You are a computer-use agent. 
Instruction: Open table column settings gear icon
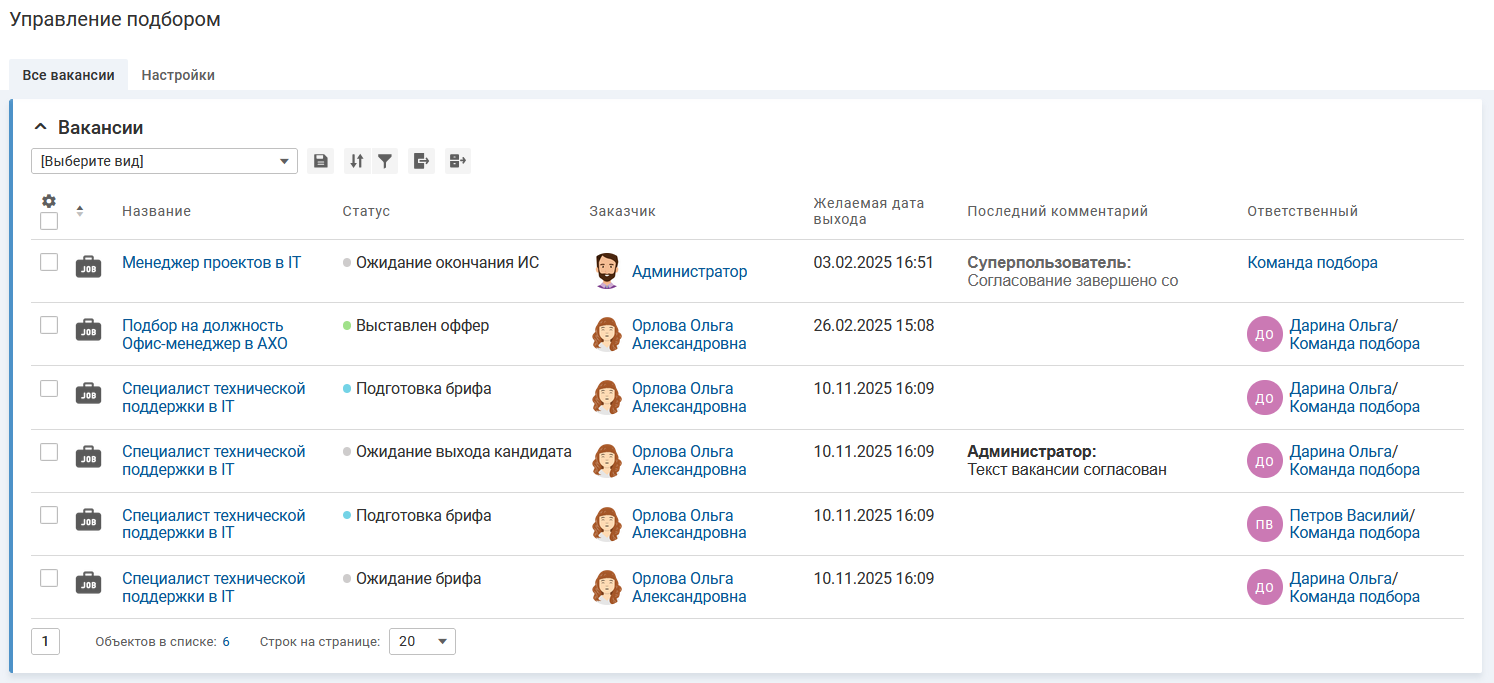click(48, 201)
